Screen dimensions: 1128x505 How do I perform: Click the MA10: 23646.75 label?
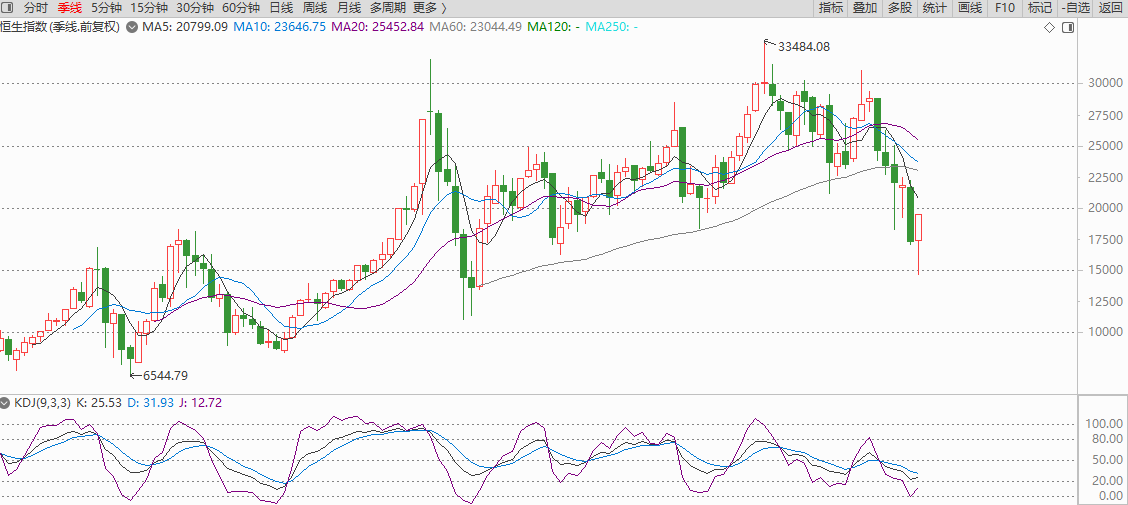pos(279,27)
